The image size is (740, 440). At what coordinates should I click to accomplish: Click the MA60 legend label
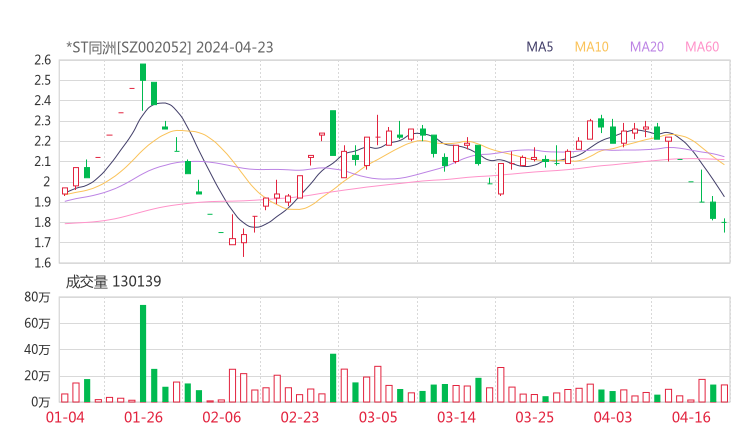(x=702, y=47)
